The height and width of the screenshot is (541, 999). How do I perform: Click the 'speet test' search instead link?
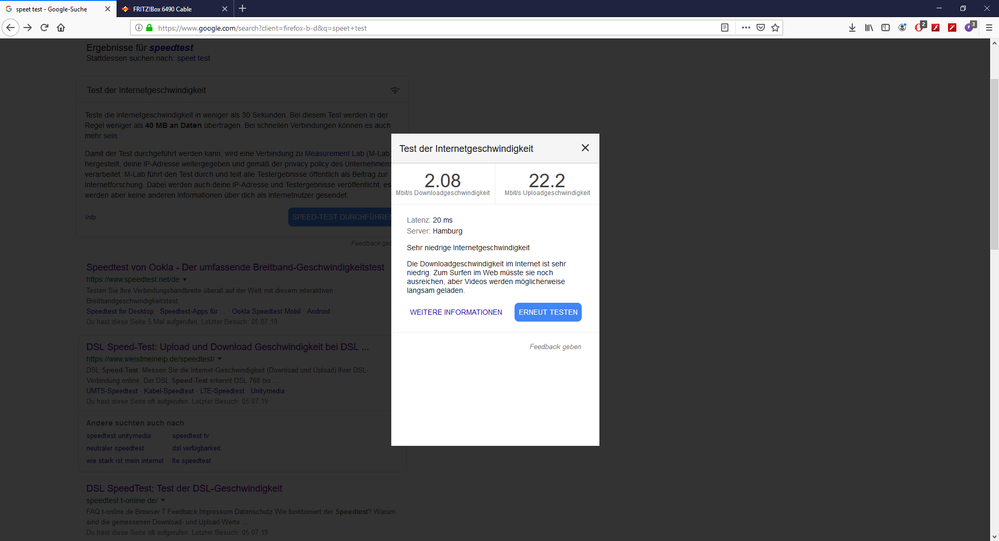(193, 58)
